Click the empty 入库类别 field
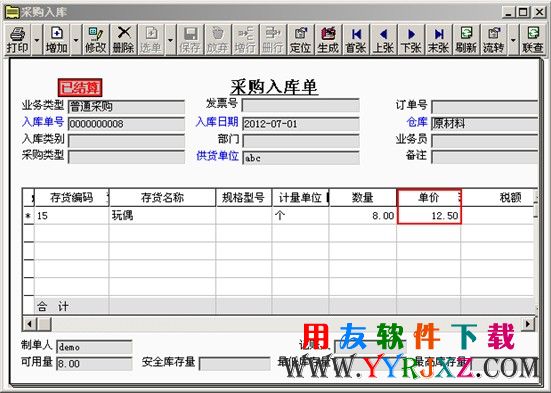This screenshot has height=393, width=551. [127, 141]
